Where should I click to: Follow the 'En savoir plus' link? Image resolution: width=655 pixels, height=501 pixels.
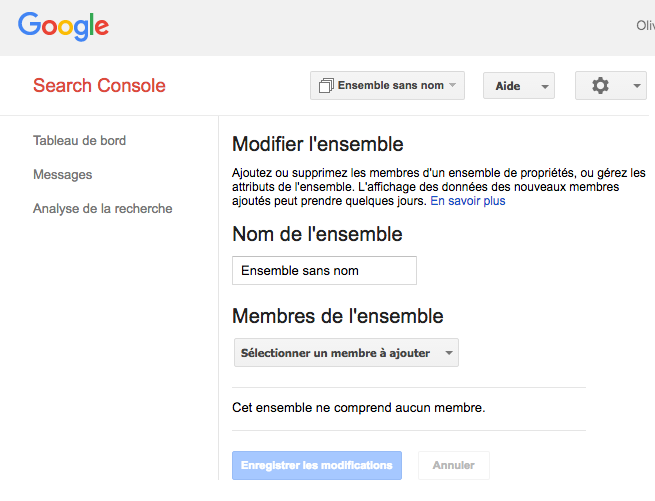pyautogui.click(x=468, y=201)
